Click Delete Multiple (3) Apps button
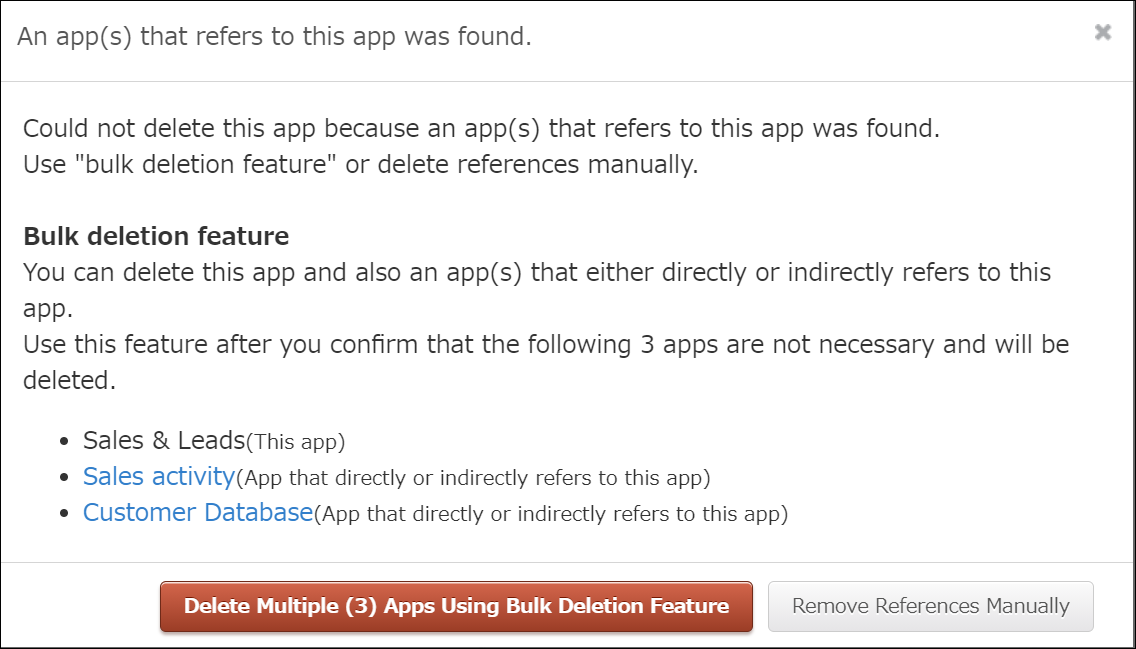The height and width of the screenshot is (649, 1136). [456, 606]
